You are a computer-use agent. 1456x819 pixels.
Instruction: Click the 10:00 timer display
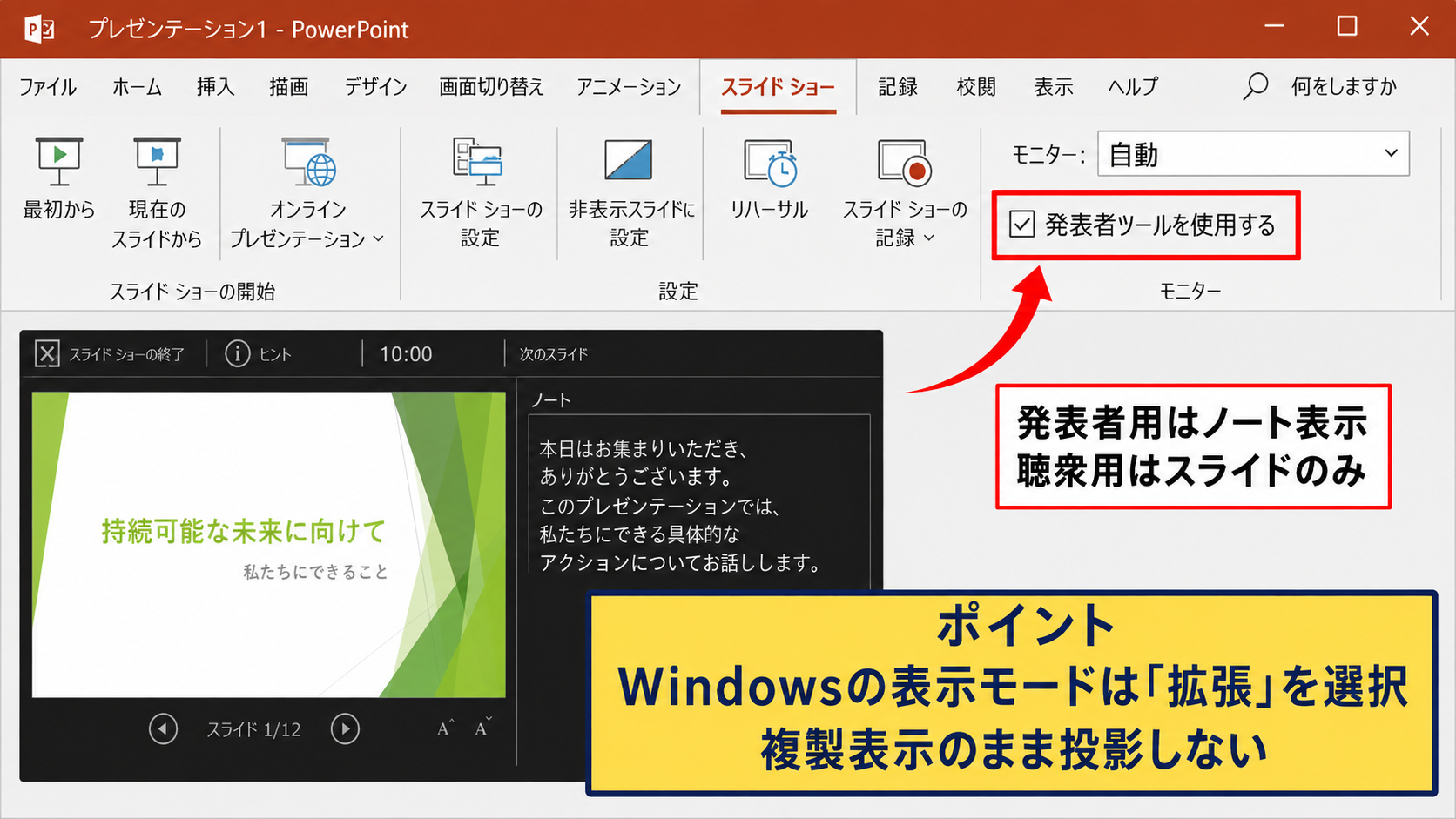(406, 354)
